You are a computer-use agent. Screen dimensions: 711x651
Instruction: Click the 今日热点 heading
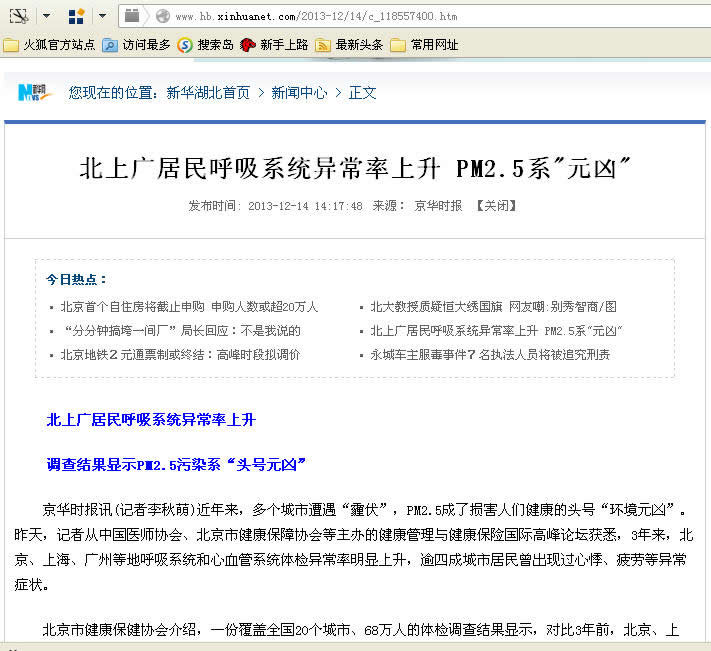click(x=76, y=279)
